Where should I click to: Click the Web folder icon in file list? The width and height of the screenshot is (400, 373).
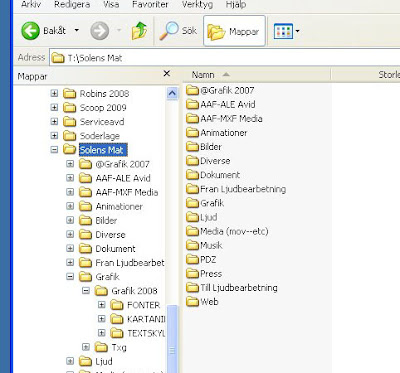coord(193,302)
